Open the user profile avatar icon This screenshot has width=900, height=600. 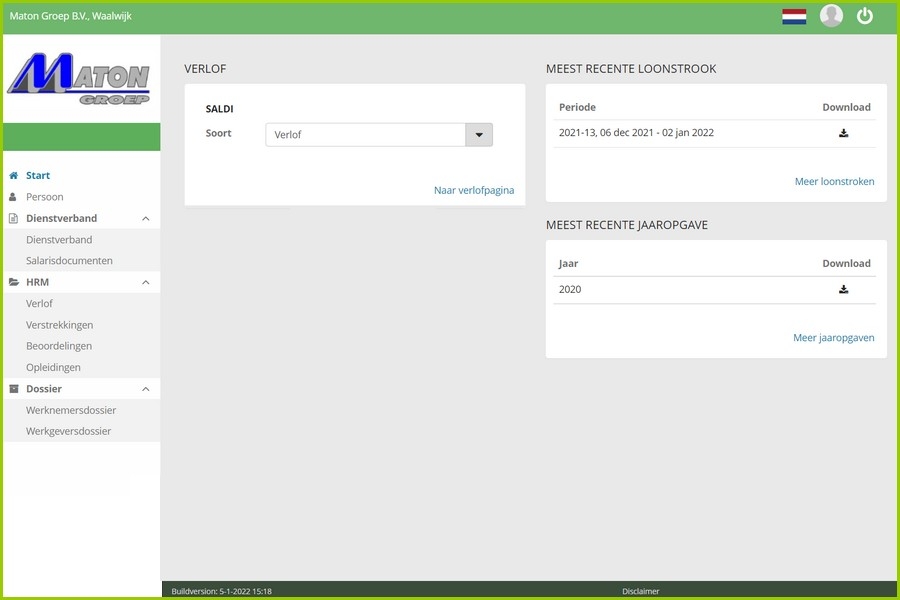831,16
